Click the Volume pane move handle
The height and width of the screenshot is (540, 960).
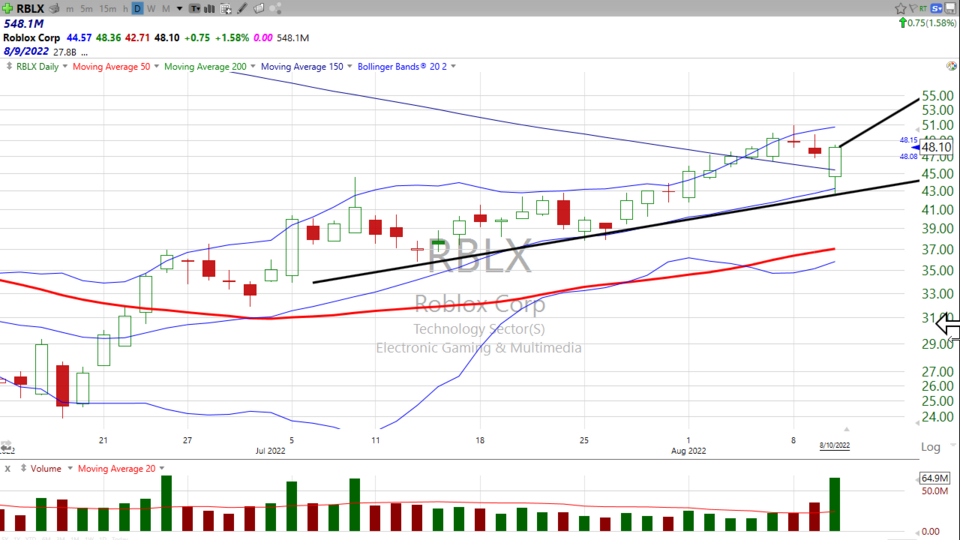coord(23,468)
